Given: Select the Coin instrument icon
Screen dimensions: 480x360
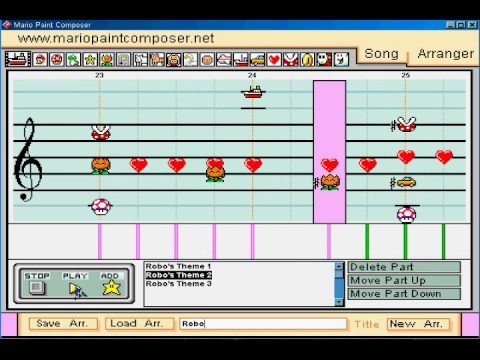Looking at the screenshot, I should (307, 60).
